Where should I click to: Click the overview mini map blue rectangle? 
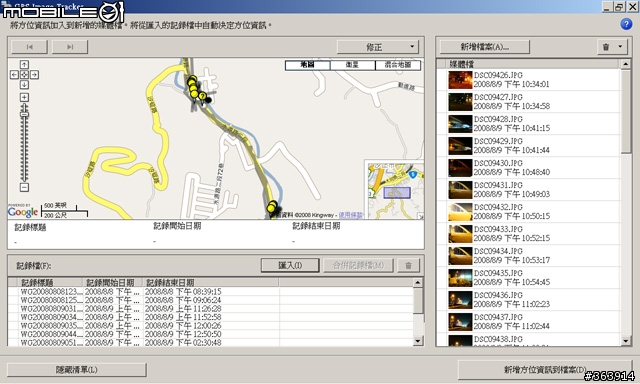coord(397,193)
